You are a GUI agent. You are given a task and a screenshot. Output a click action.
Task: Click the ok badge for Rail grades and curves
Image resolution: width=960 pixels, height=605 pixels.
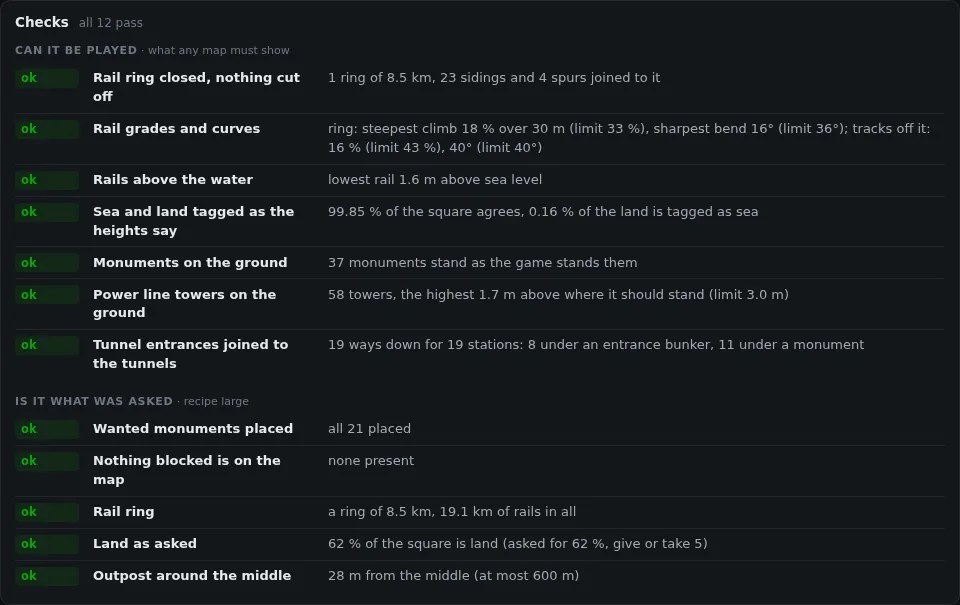pyautogui.click(x=47, y=129)
